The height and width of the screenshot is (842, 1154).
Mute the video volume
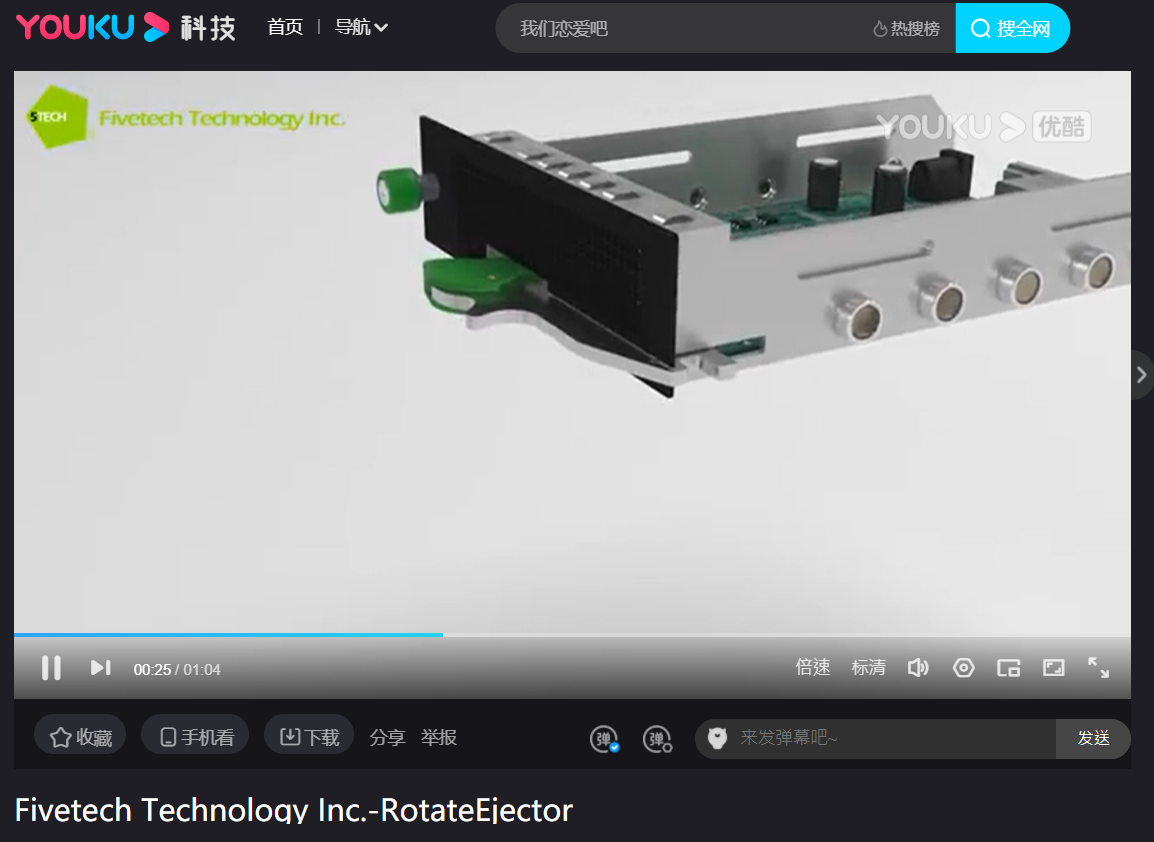918,668
